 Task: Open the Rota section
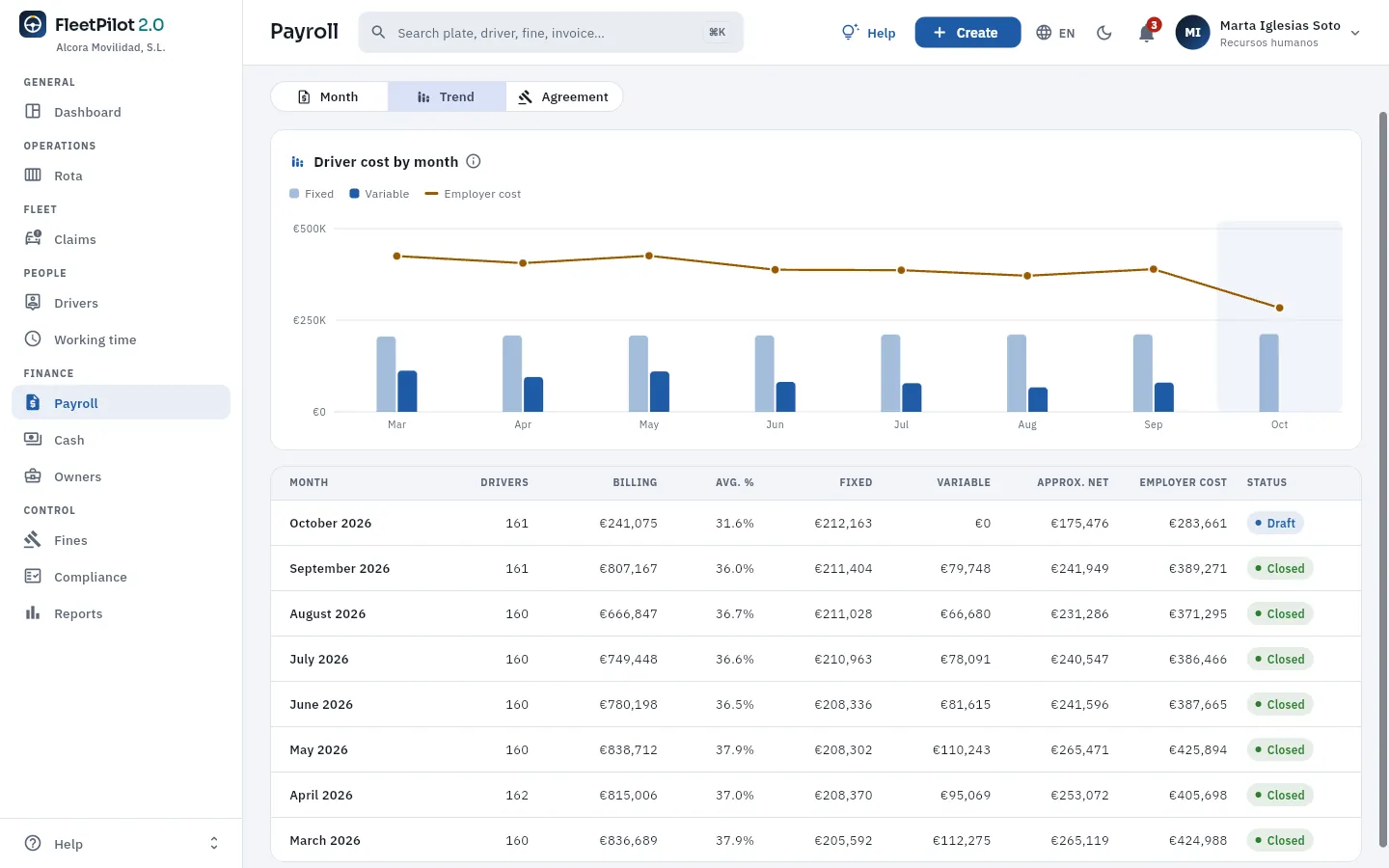[121, 176]
